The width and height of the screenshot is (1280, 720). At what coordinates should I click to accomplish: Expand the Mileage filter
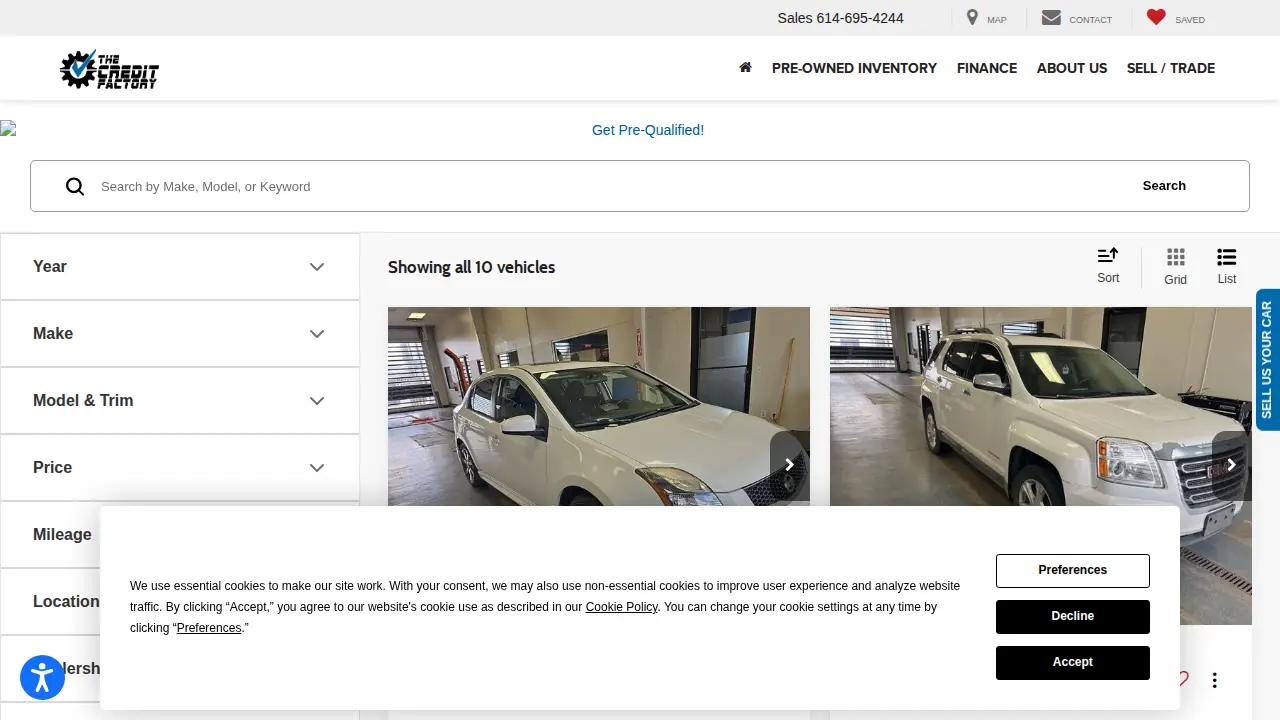pos(180,535)
